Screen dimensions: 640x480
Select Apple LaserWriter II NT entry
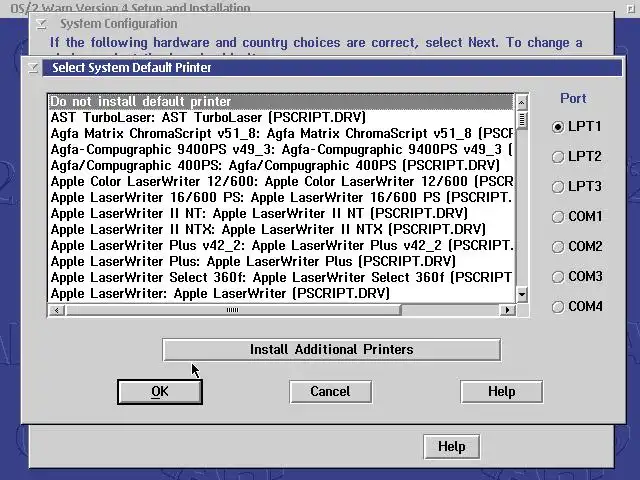[281, 213]
